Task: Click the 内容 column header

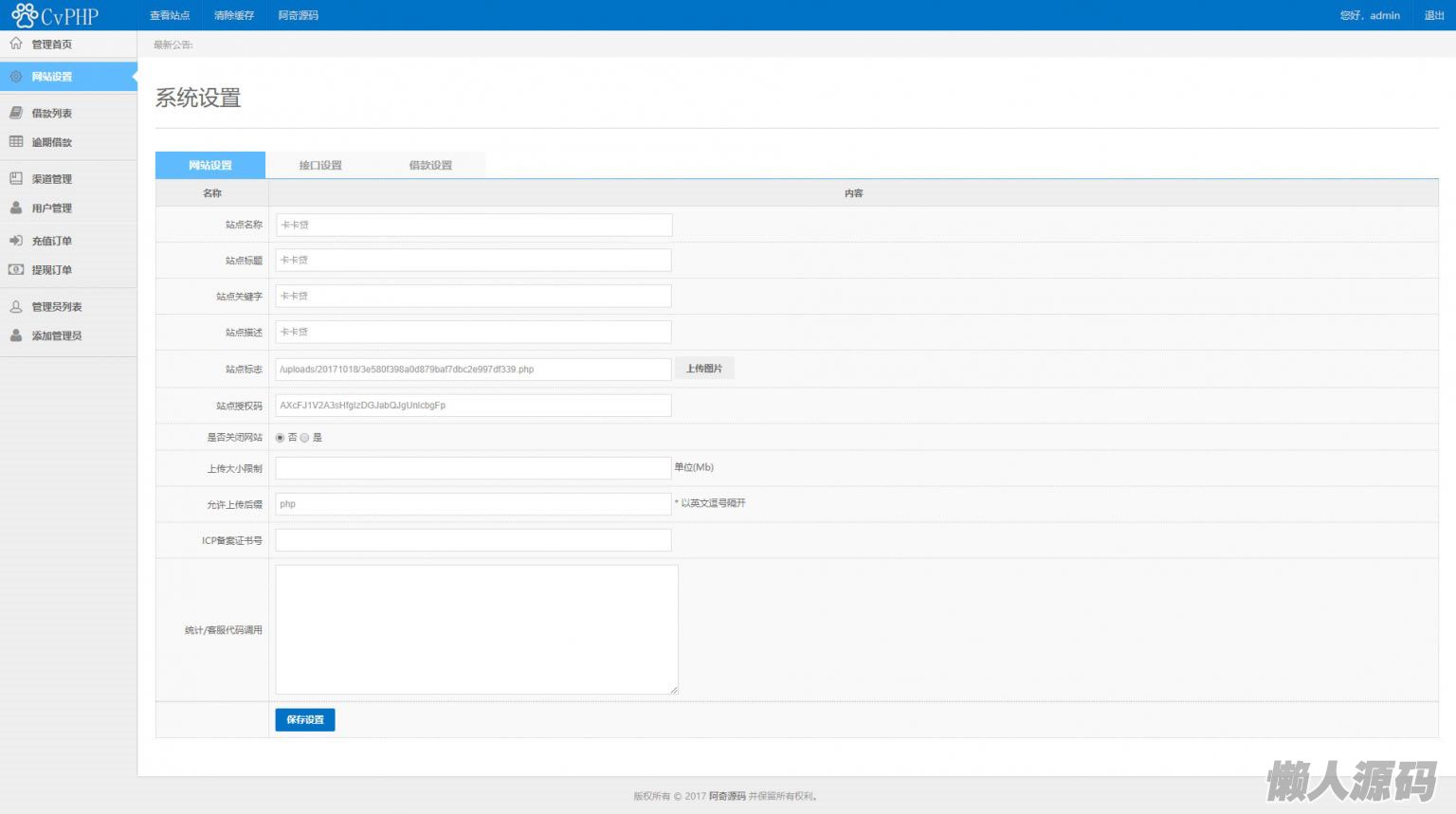Action: [854, 193]
